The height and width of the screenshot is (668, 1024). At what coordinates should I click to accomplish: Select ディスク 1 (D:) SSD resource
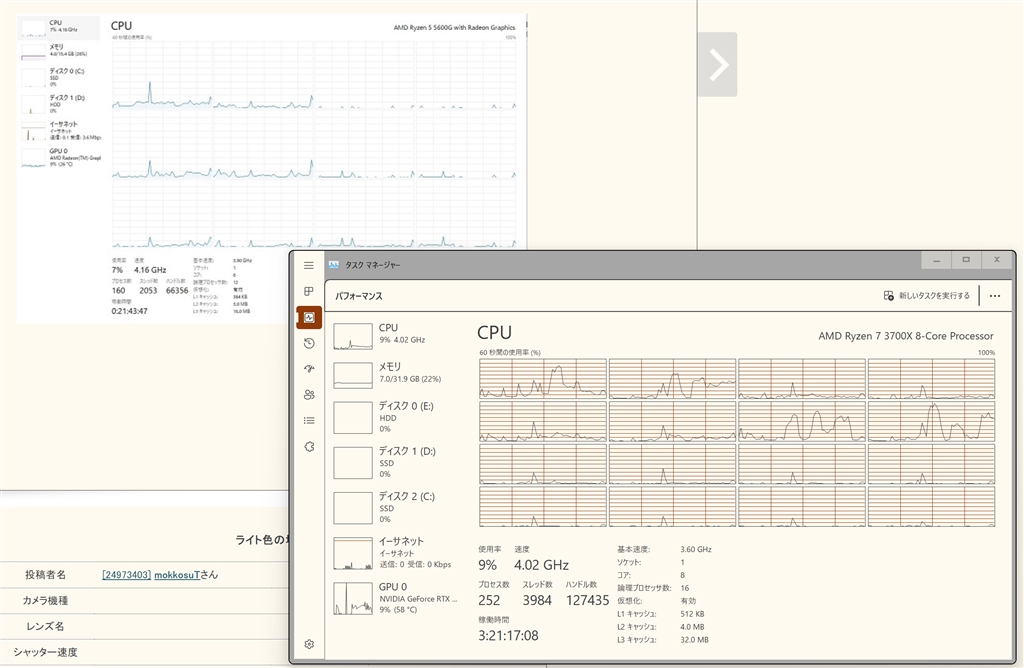(398, 462)
